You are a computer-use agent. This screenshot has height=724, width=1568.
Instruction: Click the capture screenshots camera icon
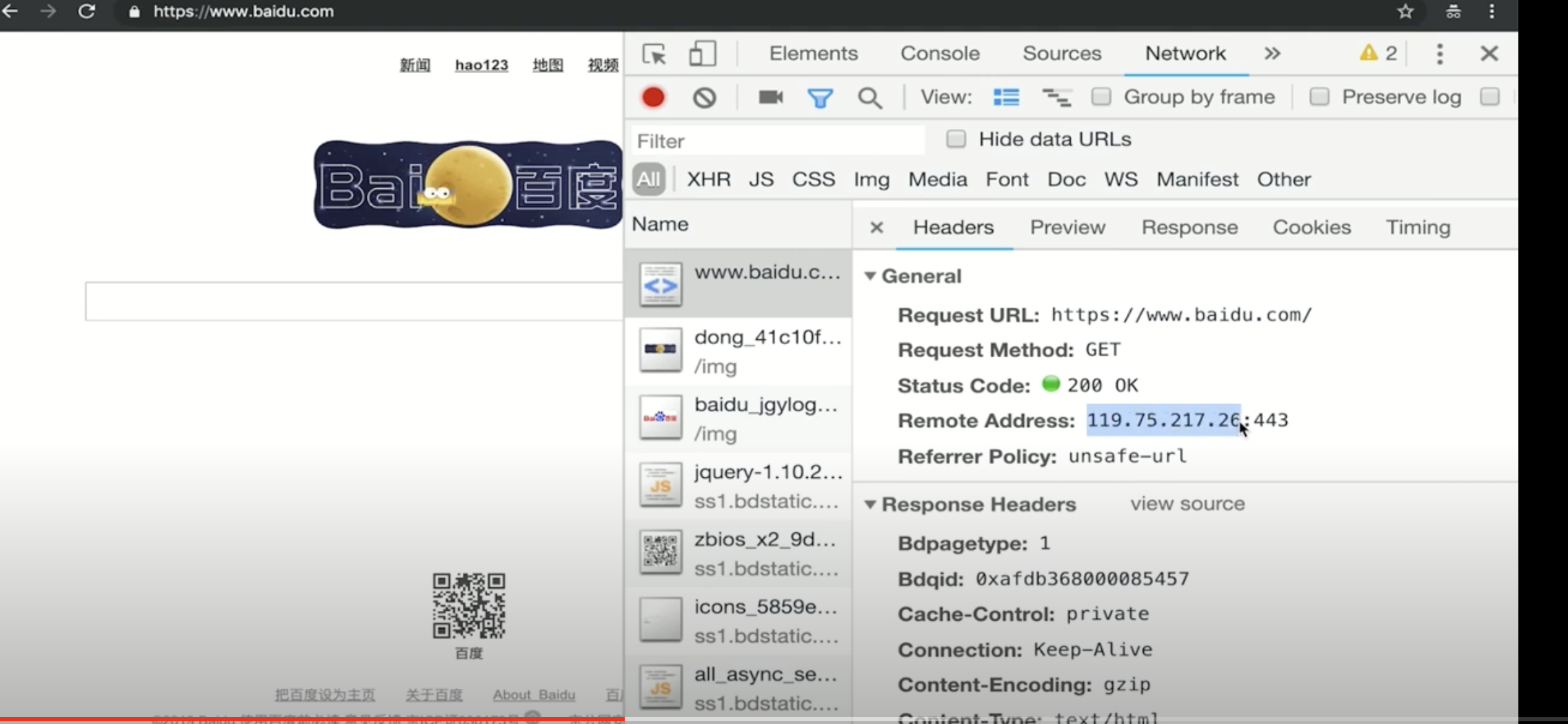point(770,97)
